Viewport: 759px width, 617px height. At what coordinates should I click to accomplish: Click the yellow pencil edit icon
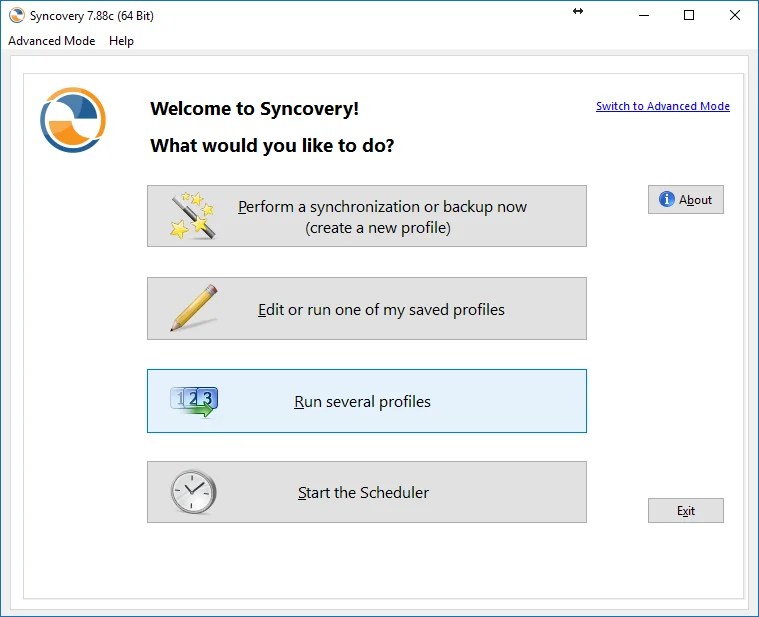tap(194, 308)
